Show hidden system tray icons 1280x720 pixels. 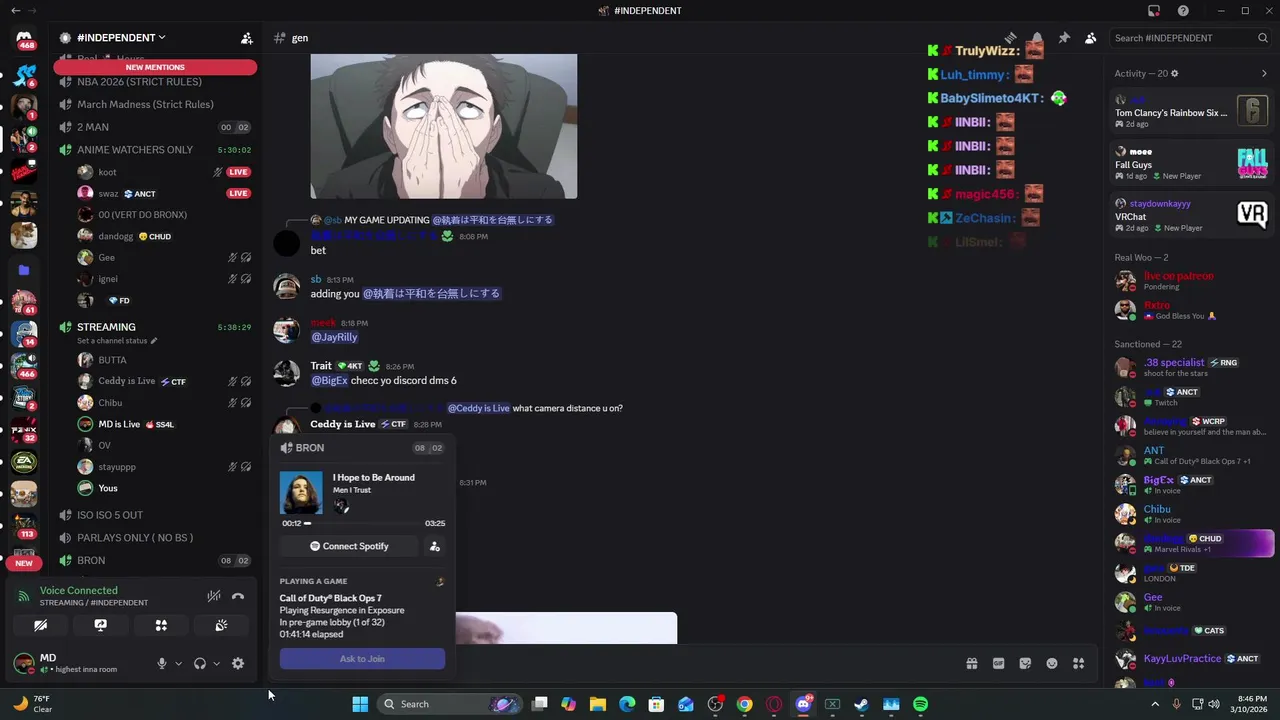[1155, 704]
